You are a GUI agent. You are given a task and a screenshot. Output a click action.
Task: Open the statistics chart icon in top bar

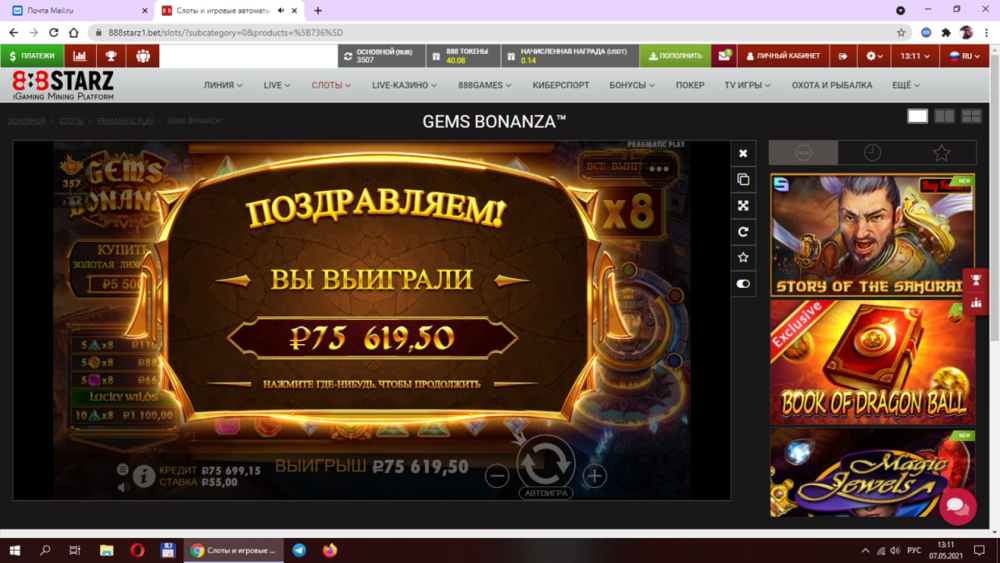pyautogui.click(x=80, y=56)
